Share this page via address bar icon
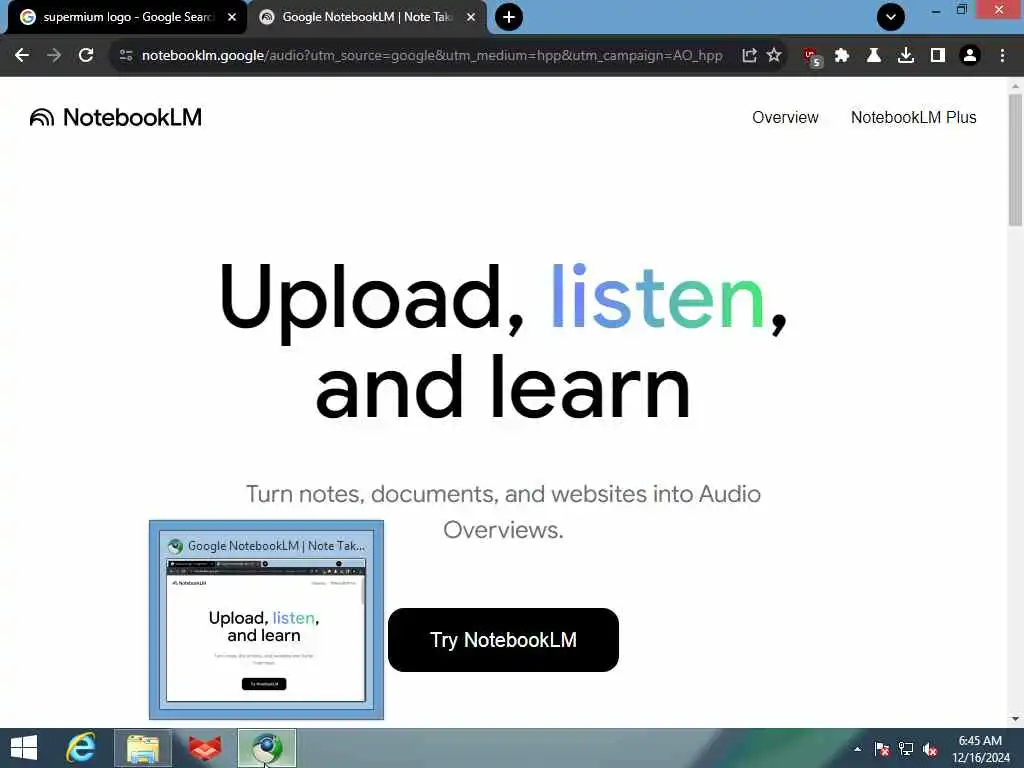 pyautogui.click(x=749, y=56)
